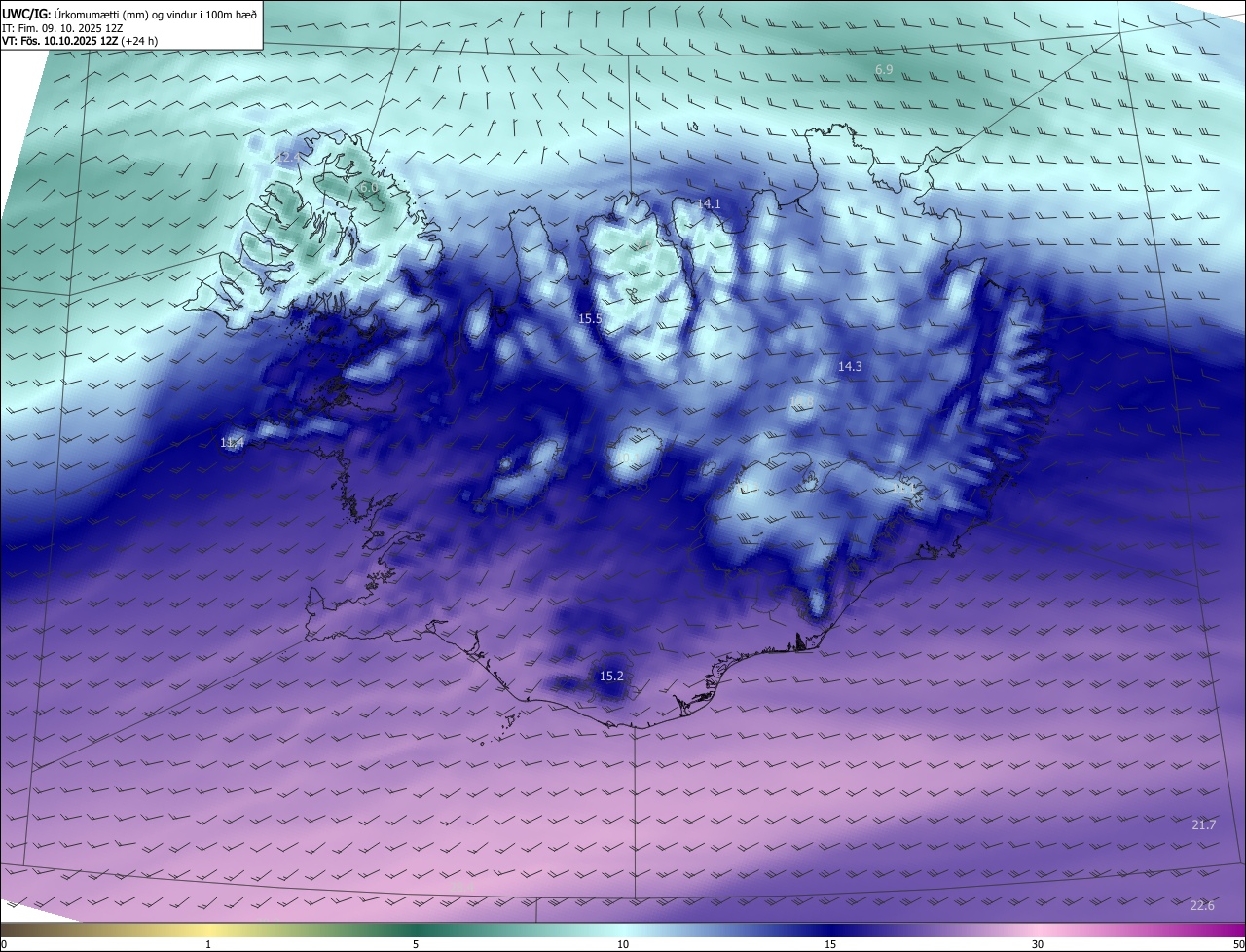Click the title 'UWC/IG: Úrkomumætti (mm) og vindur í 100m hæð'
This screenshot has width=1246, height=952.
[x=129, y=14]
